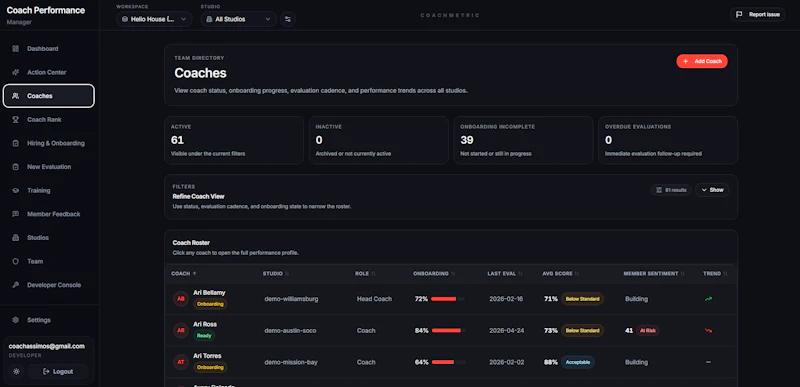This screenshot has height=387, width=800.
Task: Click the filter sliders icon in top bar
Action: [288, 19]
